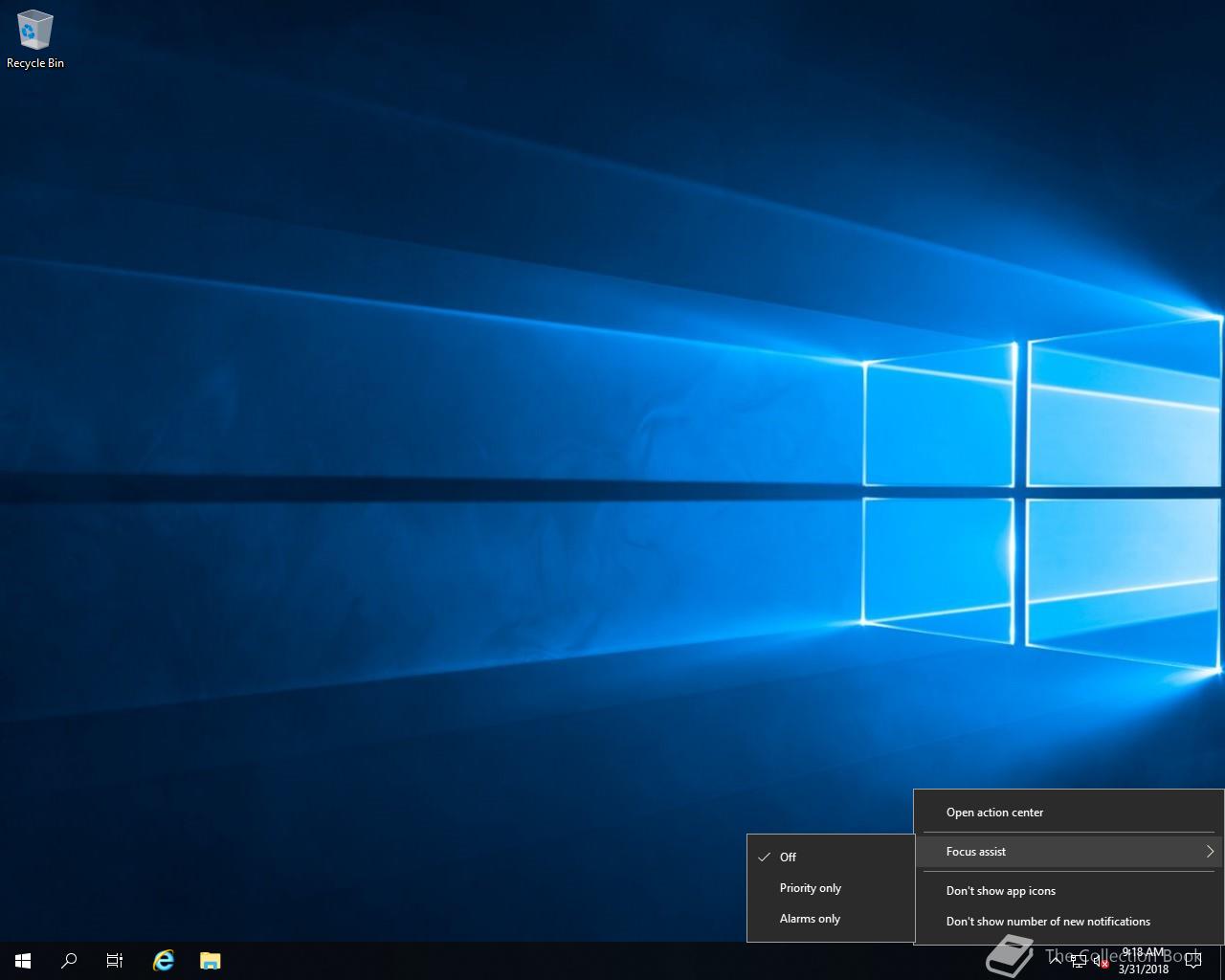The image size is (1225, 980).
Task: Click the action center notification icon
Action: 1193,961
